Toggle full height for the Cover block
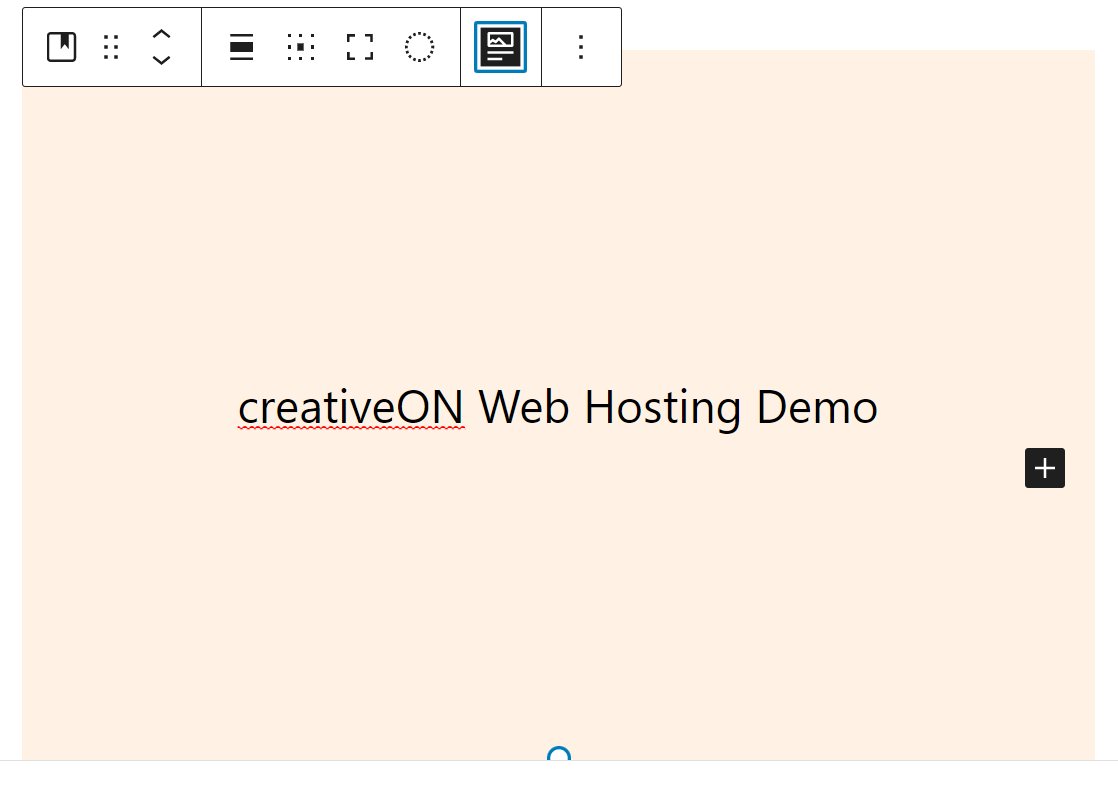The image size is (1118, 786). tap(359, 46)
